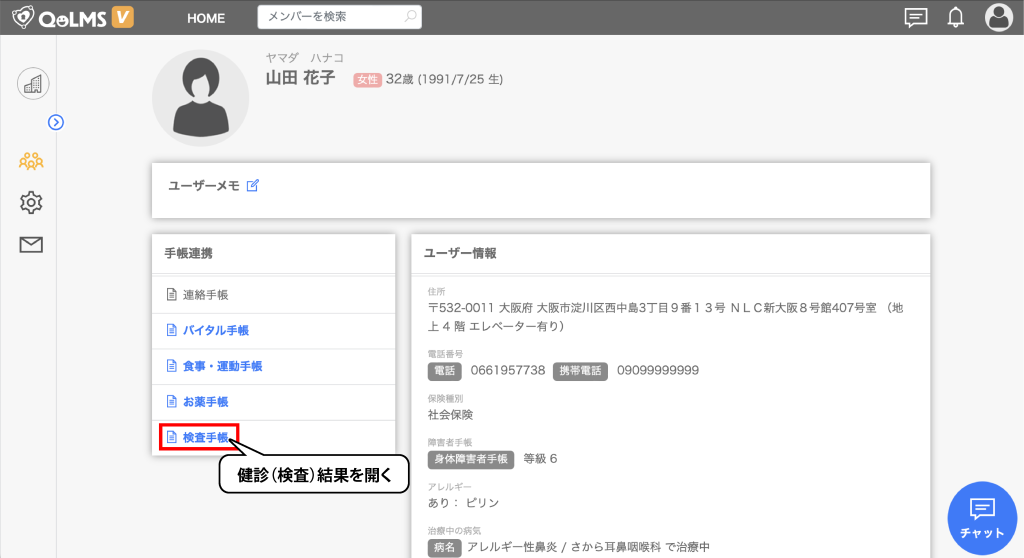Open the 食事・運動手帳 link
This screenshot has height=558, width=1024.
coord(222,366)
